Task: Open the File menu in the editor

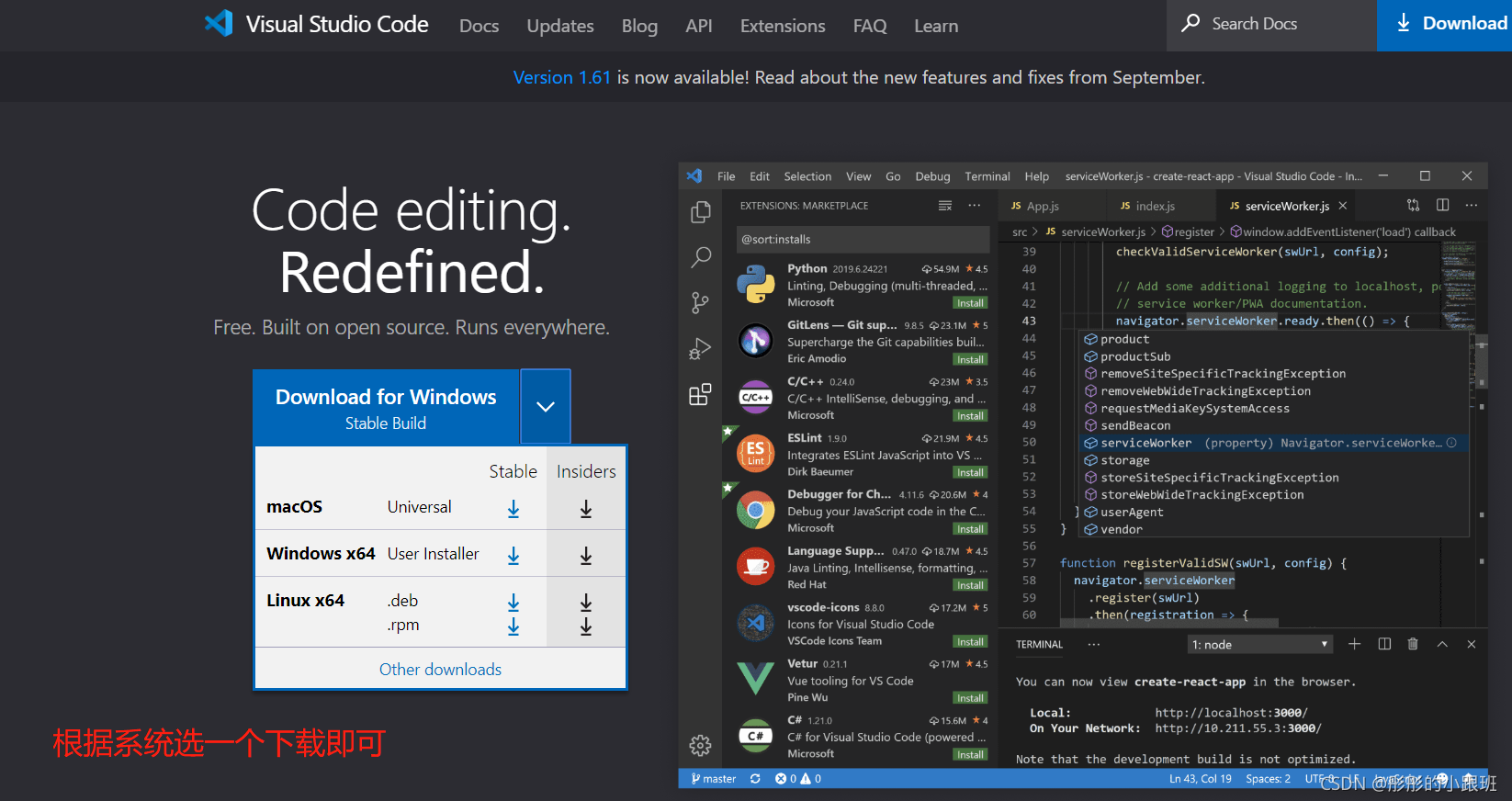Action: click(x=726, y=176)
